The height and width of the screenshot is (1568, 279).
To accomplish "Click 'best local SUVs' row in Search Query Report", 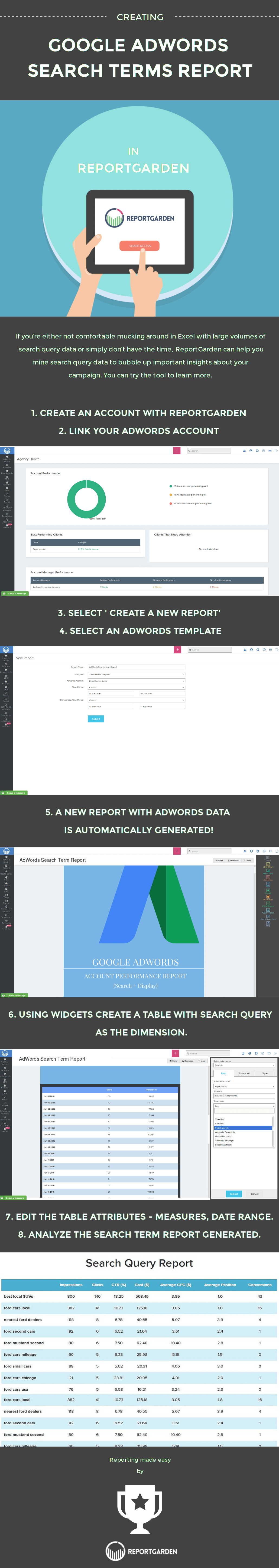I will (139, 1297).
